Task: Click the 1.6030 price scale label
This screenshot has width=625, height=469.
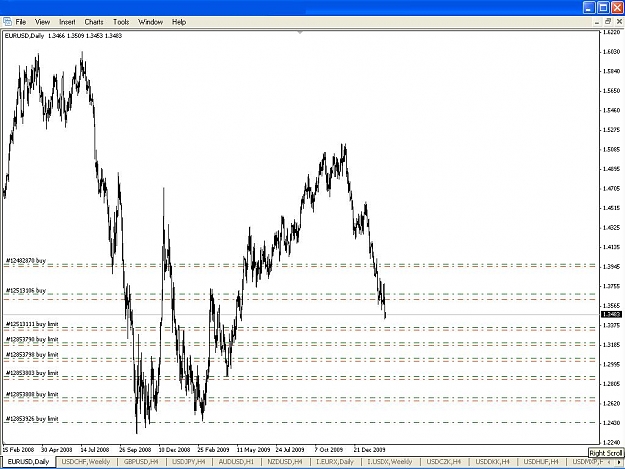Action: pos(612,51)
